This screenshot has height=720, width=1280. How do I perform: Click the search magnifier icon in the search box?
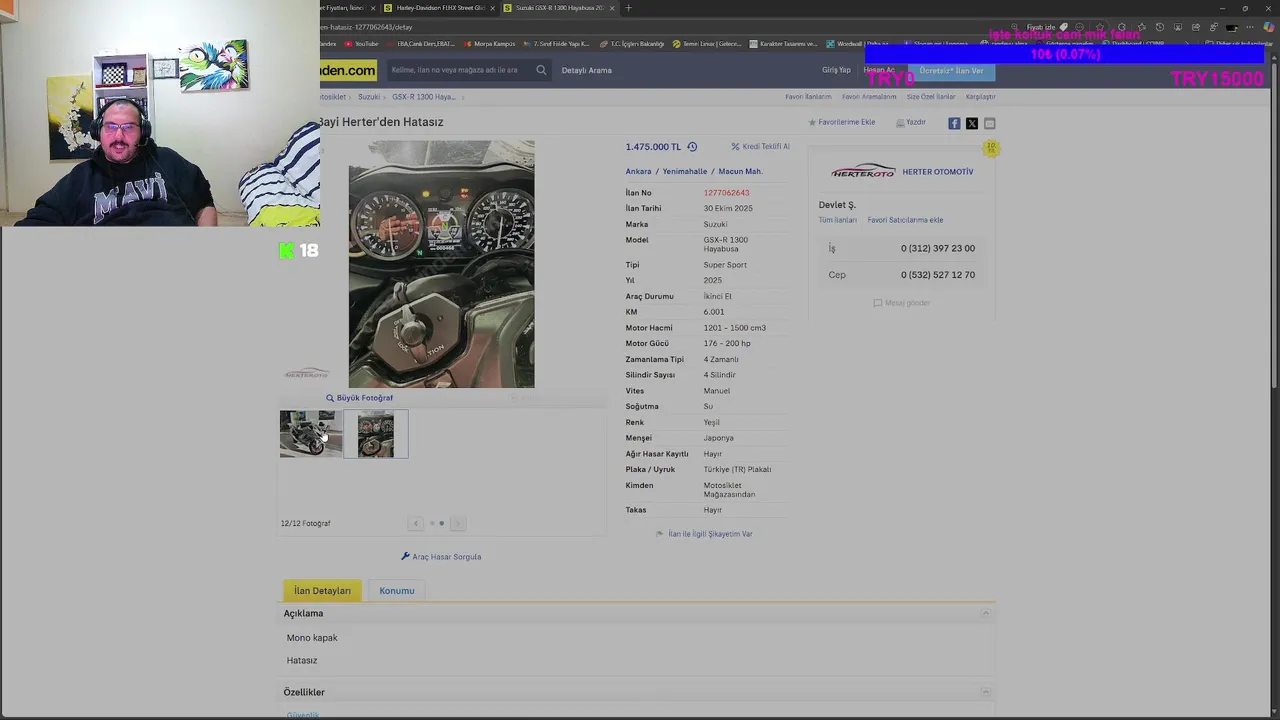click(541, 70)
